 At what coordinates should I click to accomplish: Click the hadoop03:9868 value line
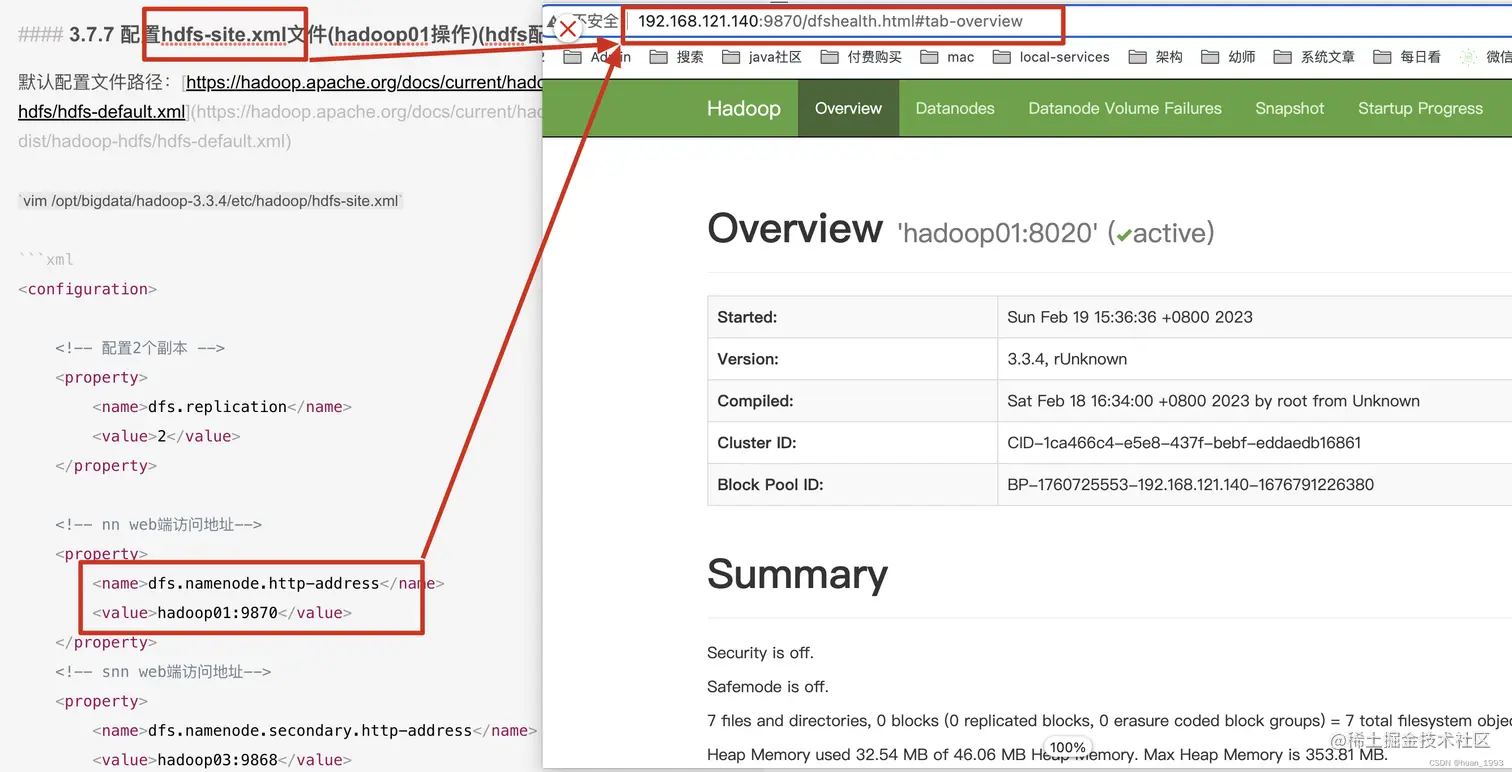222,760
